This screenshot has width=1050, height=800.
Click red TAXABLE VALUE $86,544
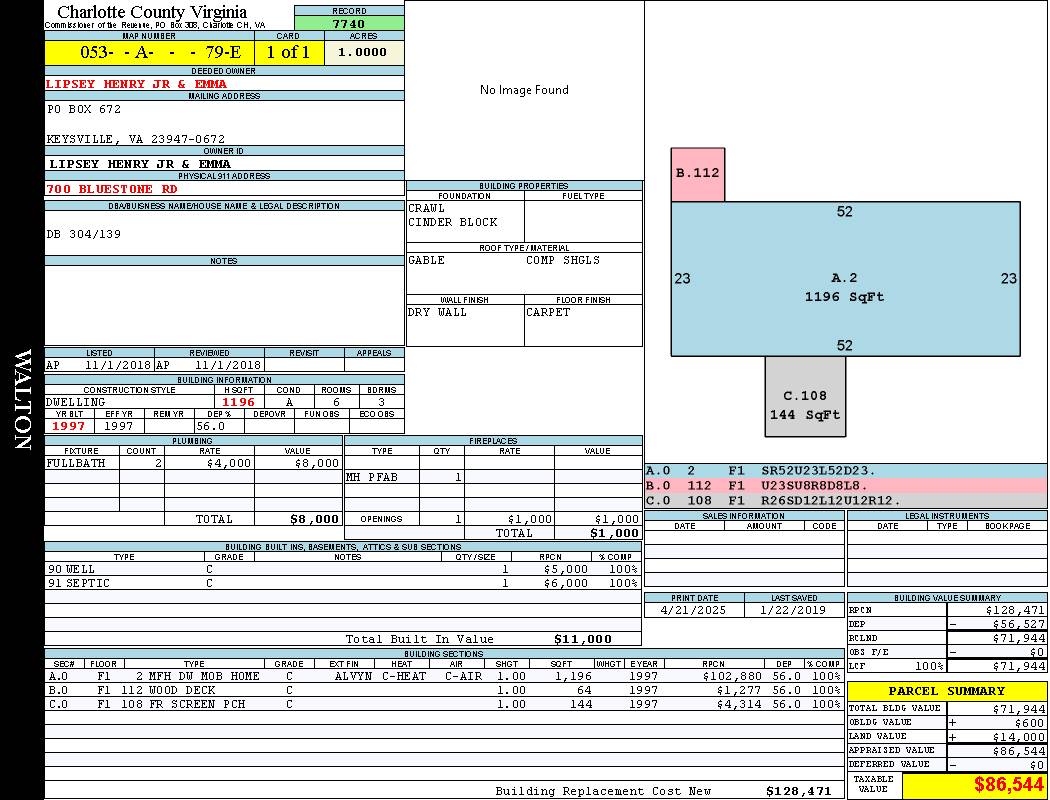(1008, 785)
